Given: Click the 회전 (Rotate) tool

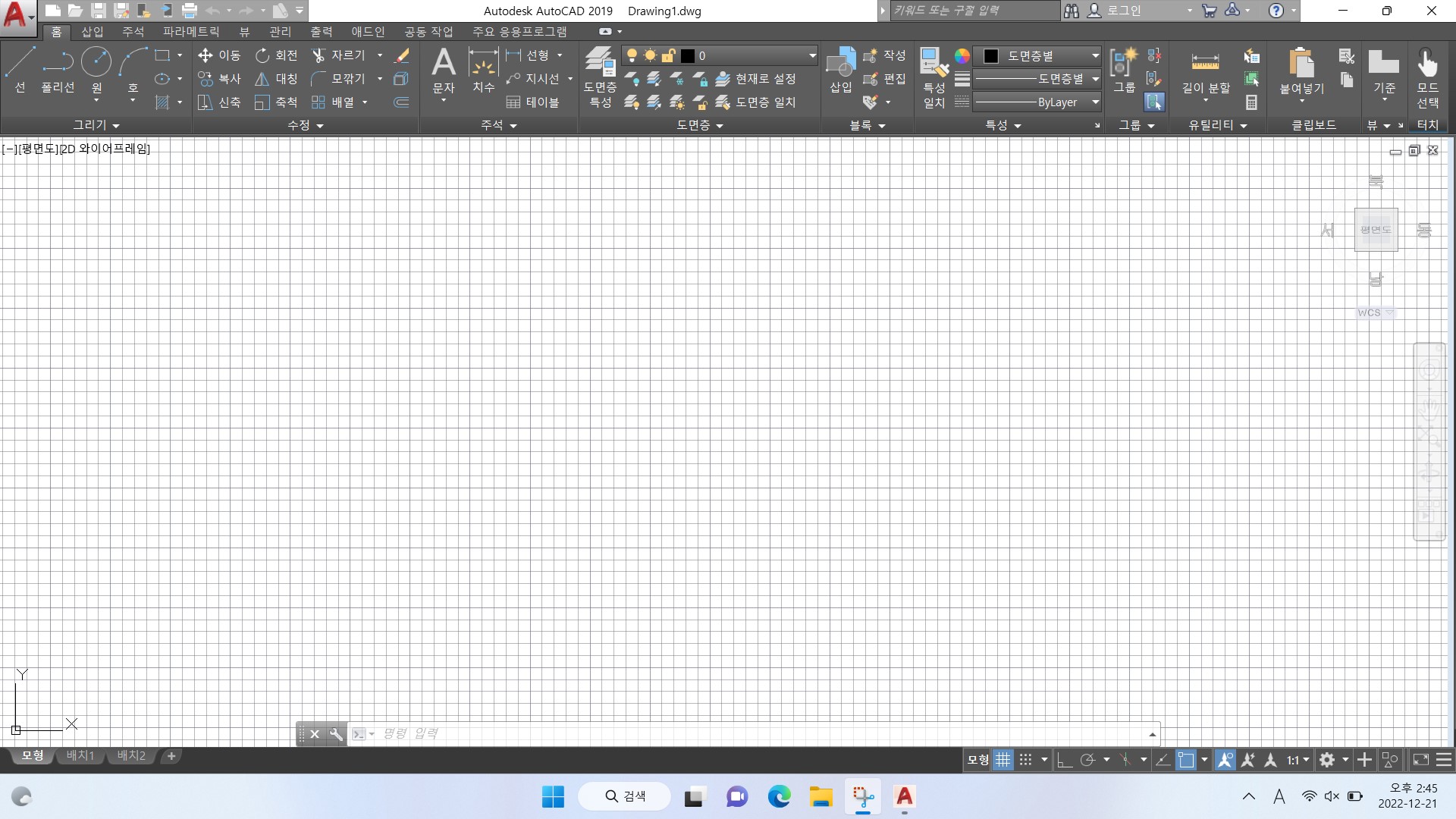Looking at the screenshot, I should (276, 55).
